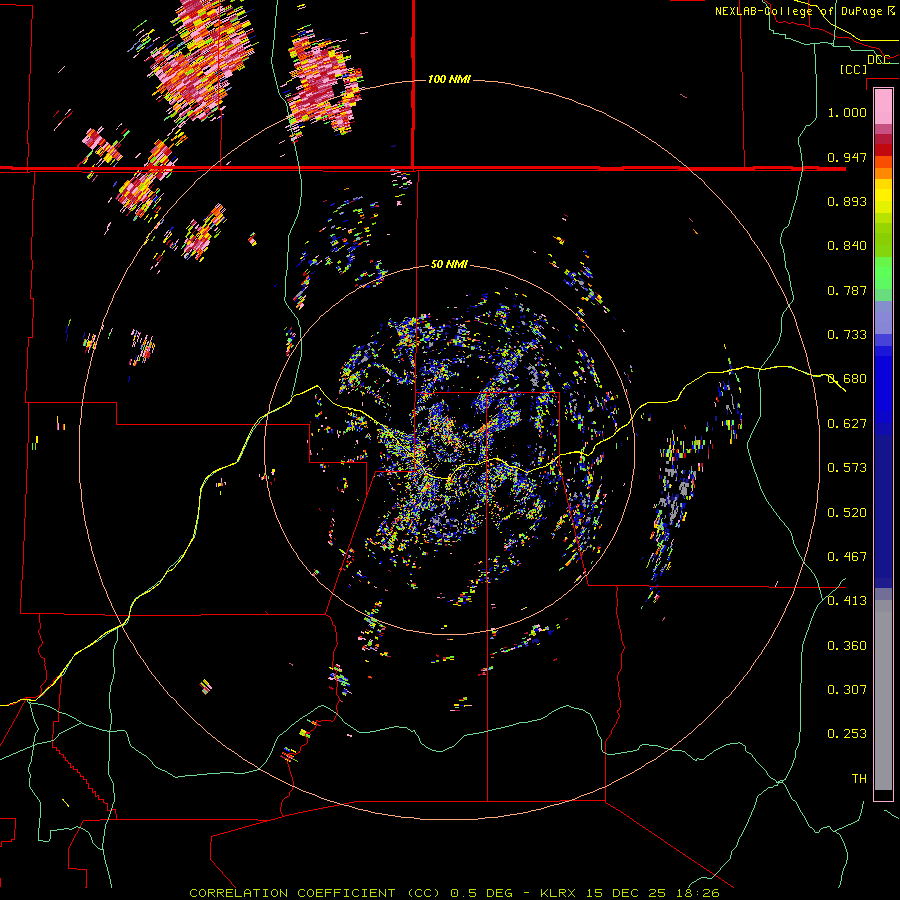Pick the light pink segment of the color bar
This screenshot has width=900, height=900.
pos(883,107)
